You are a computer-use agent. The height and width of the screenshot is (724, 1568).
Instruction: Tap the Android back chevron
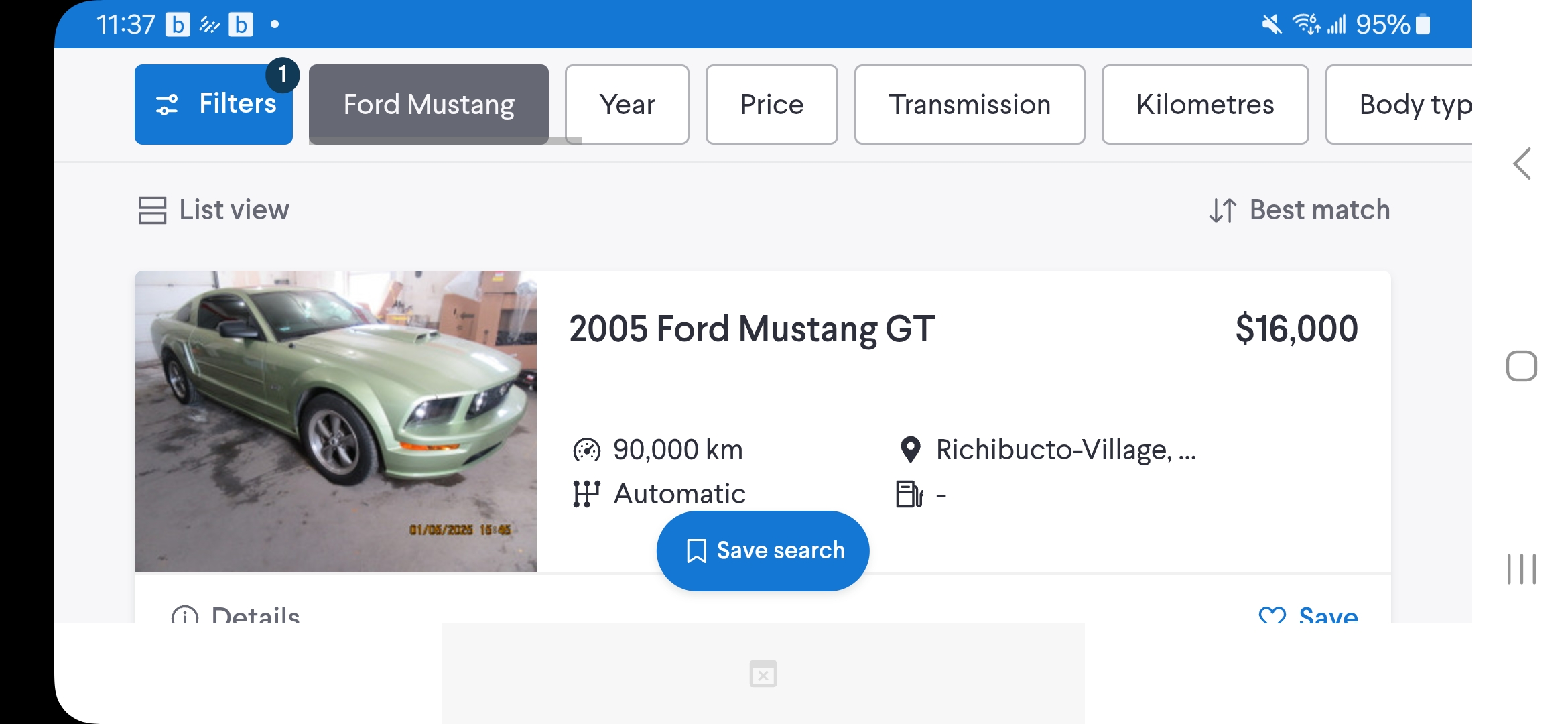(1522, 164)
